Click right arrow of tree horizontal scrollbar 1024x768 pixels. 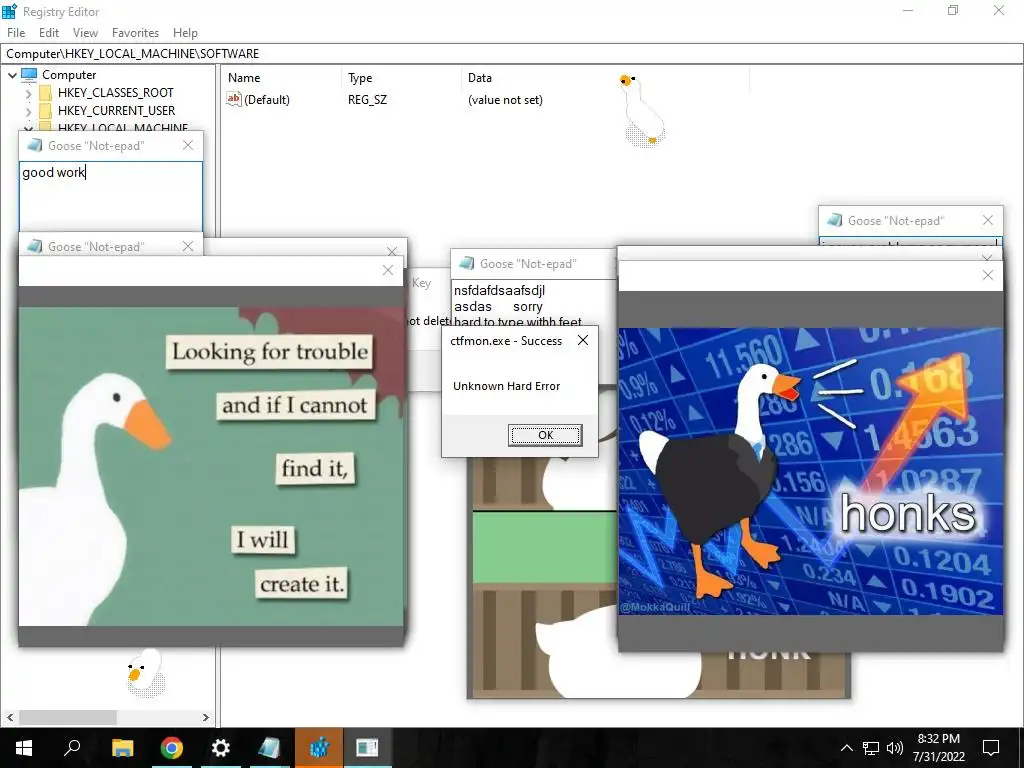point(206,718)
